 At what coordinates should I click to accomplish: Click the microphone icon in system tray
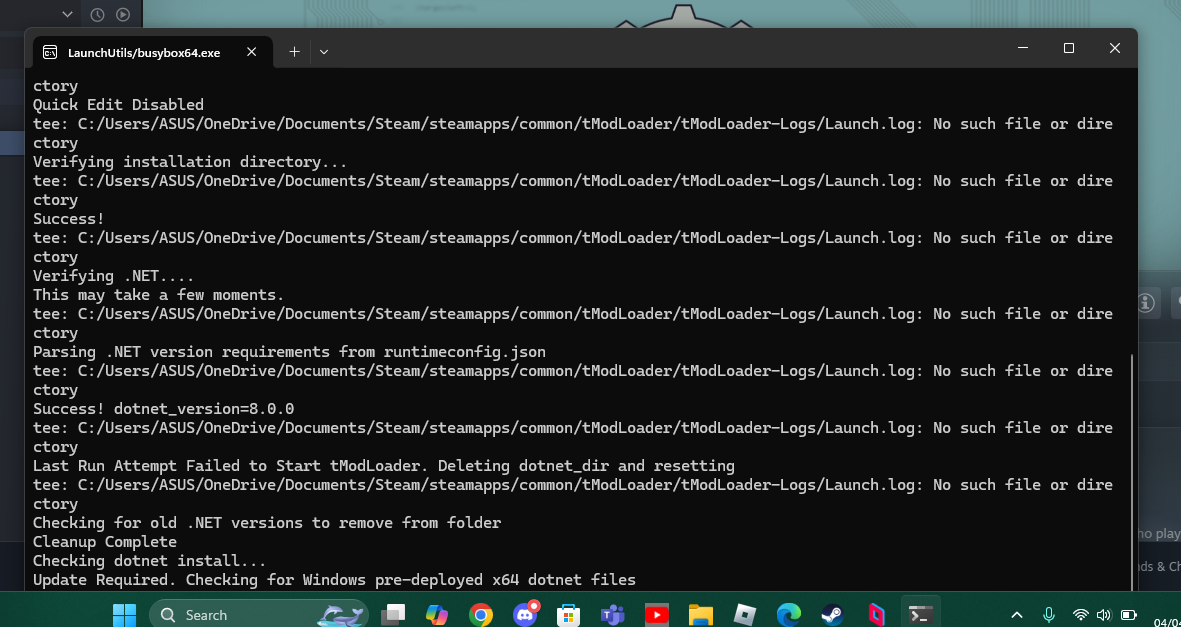pos(1048,614)
